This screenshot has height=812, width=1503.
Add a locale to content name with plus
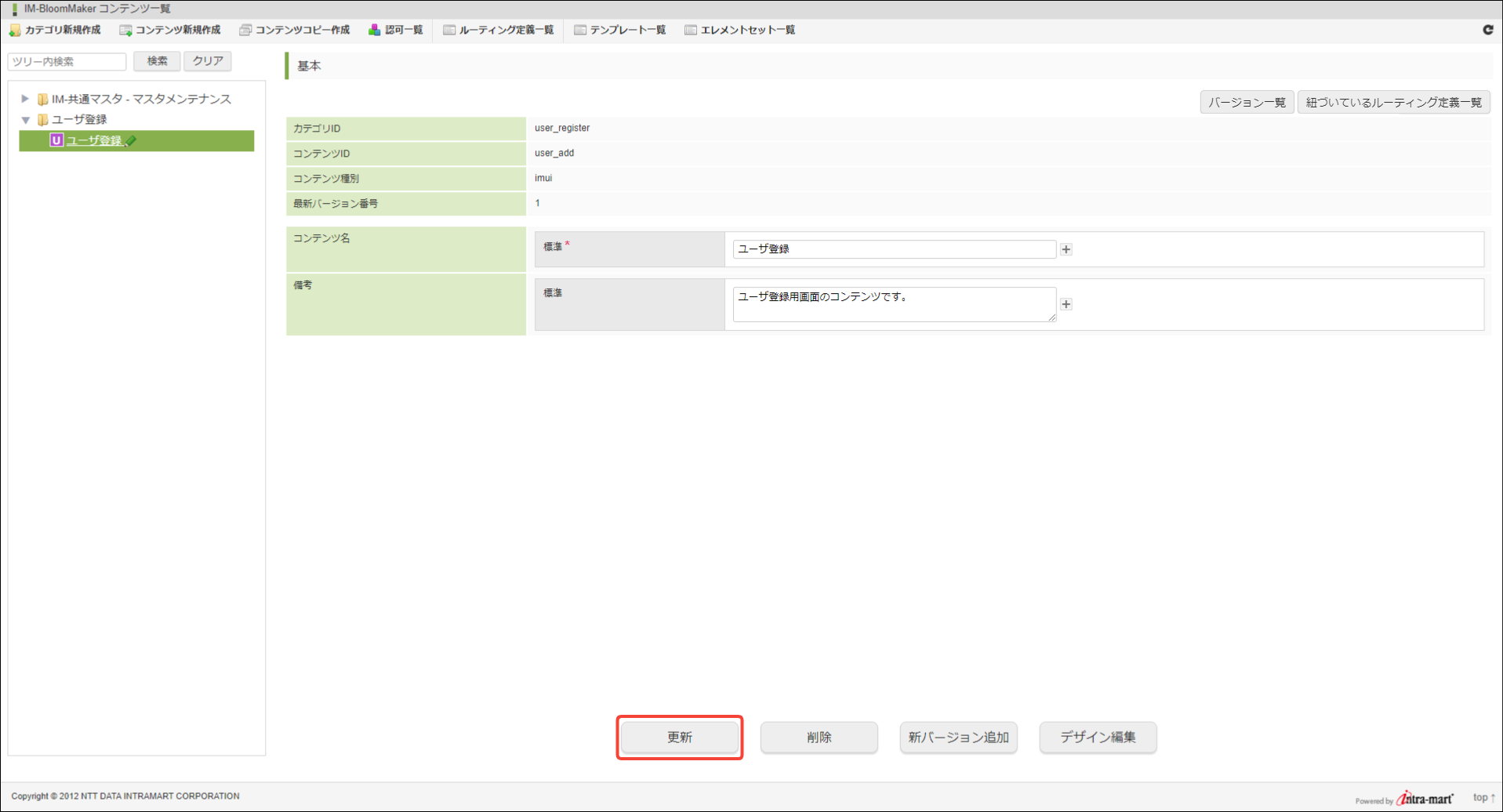(x=1066, y=249)
